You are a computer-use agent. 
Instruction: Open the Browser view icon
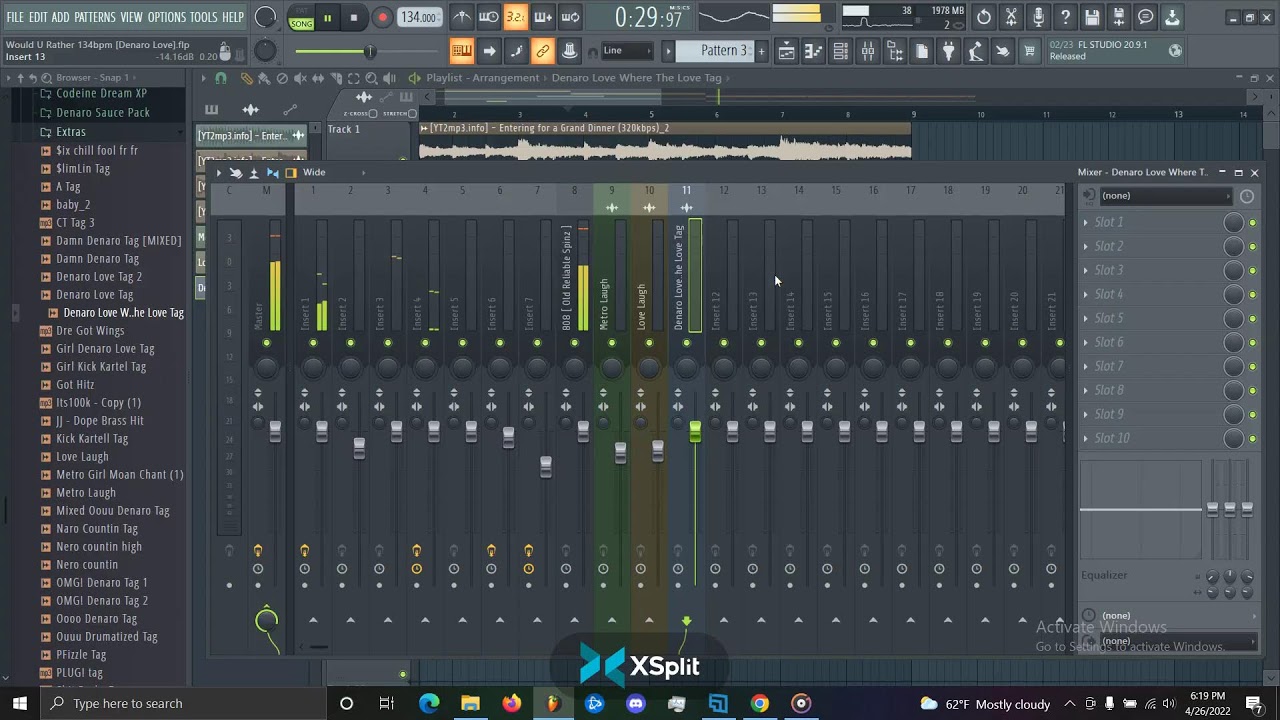[x=894, y=51]
